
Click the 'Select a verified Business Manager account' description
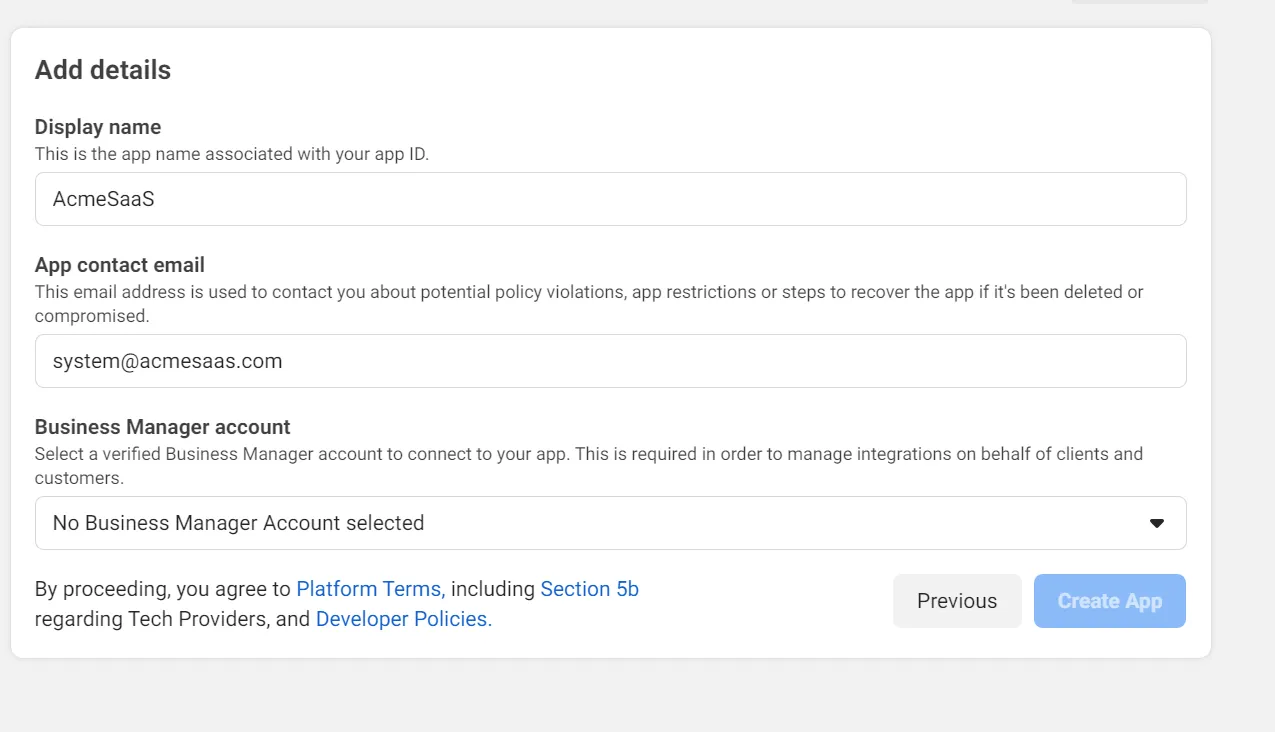[589, 466]
